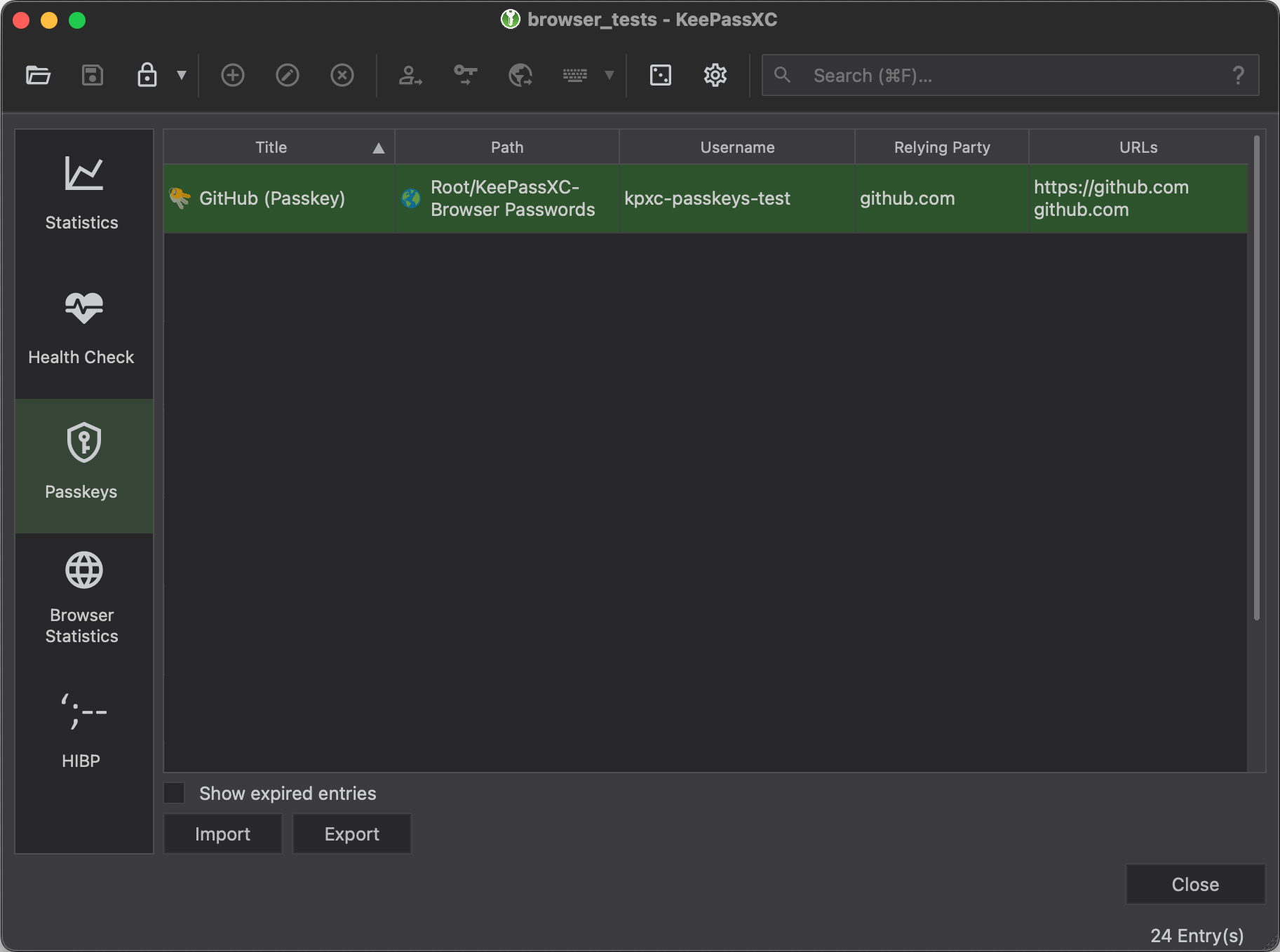The image size is (1280, 952).
Task: Click the save database icon
Action: click(93, 75)
